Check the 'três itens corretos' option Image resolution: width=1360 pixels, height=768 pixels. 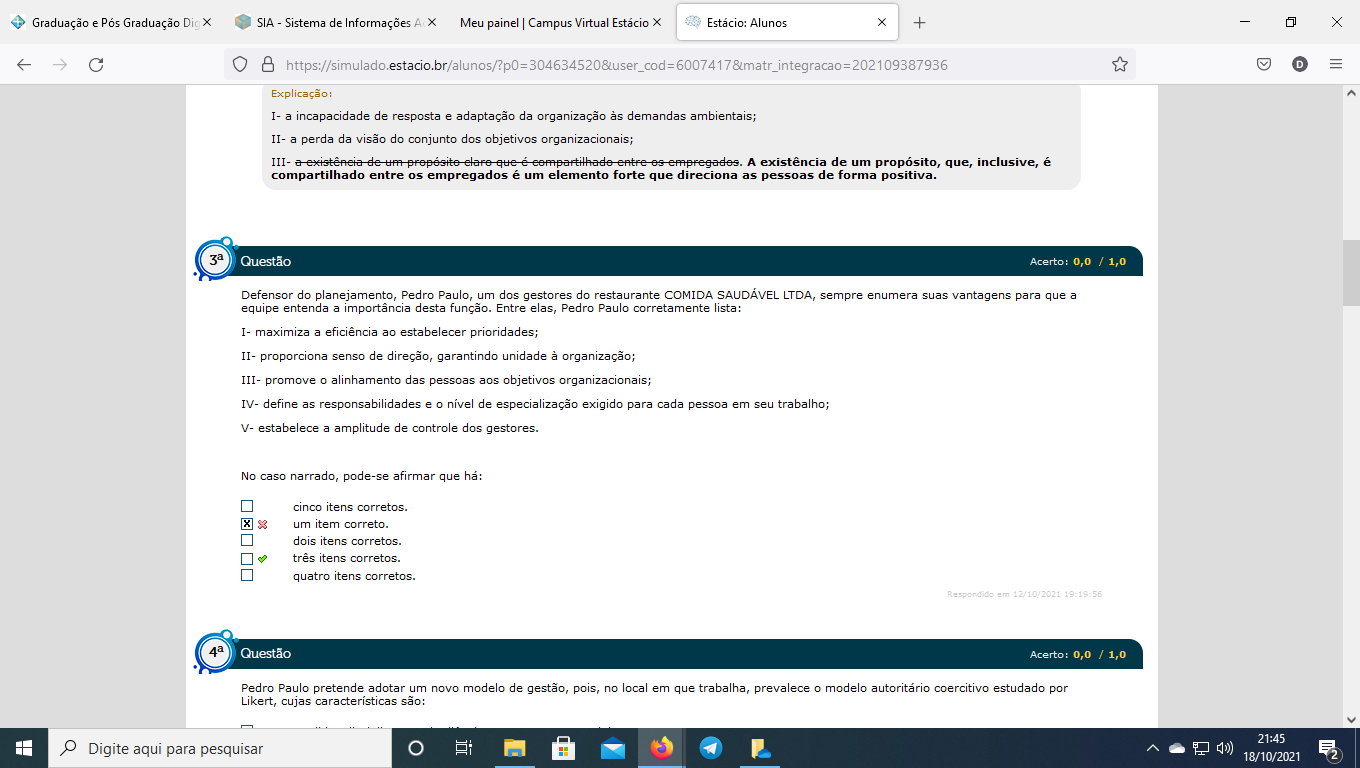pos(247,559)
